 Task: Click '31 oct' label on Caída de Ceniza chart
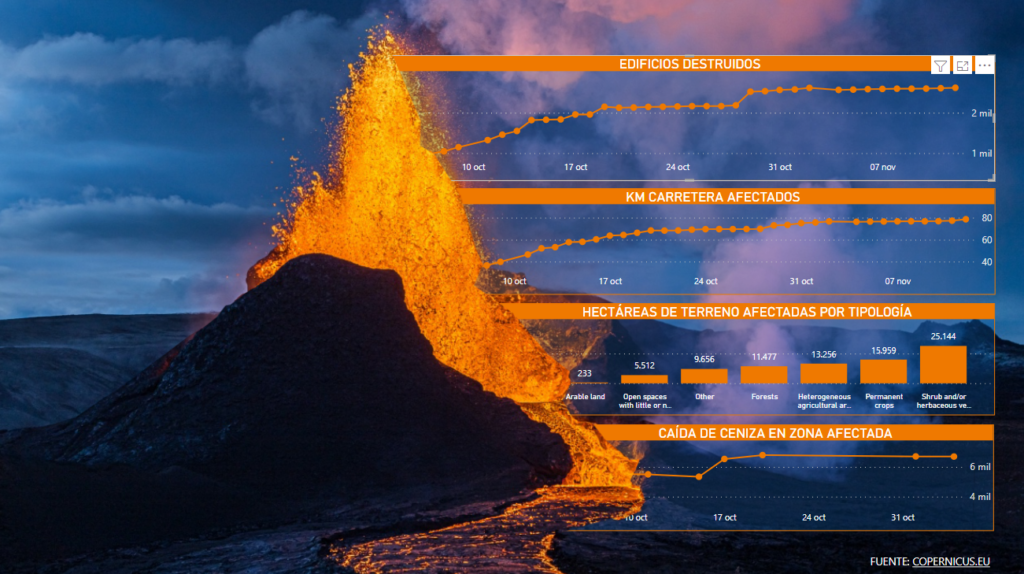tap(903, 517)
